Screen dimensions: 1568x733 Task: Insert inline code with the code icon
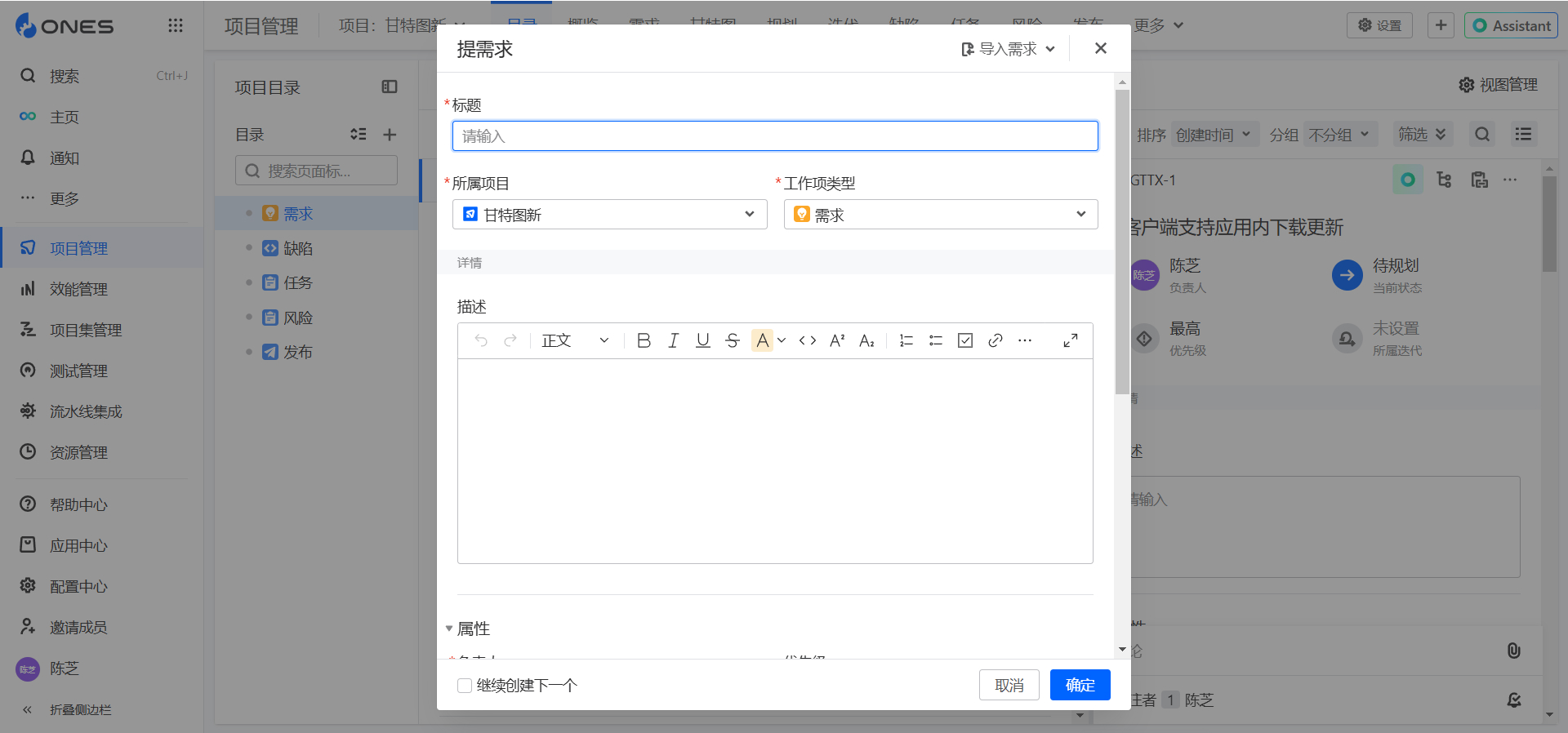click(x=808, y=340)
